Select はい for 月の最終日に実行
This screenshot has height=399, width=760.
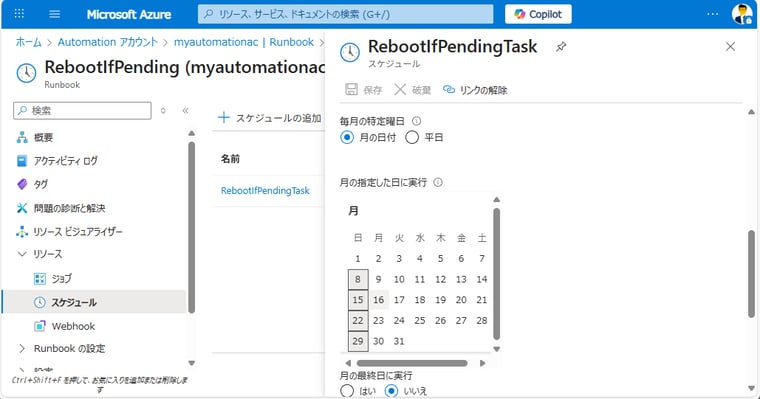click(347, 391)
